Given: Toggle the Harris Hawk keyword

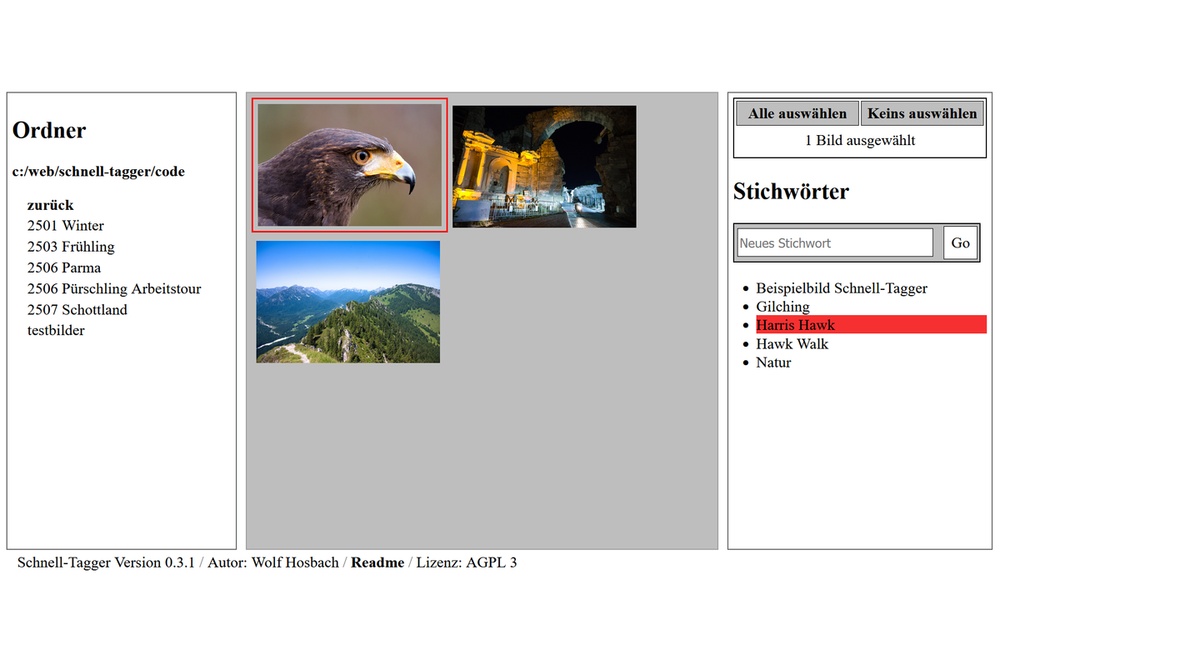Looking at the screenshot, I should tap(795, 325).
